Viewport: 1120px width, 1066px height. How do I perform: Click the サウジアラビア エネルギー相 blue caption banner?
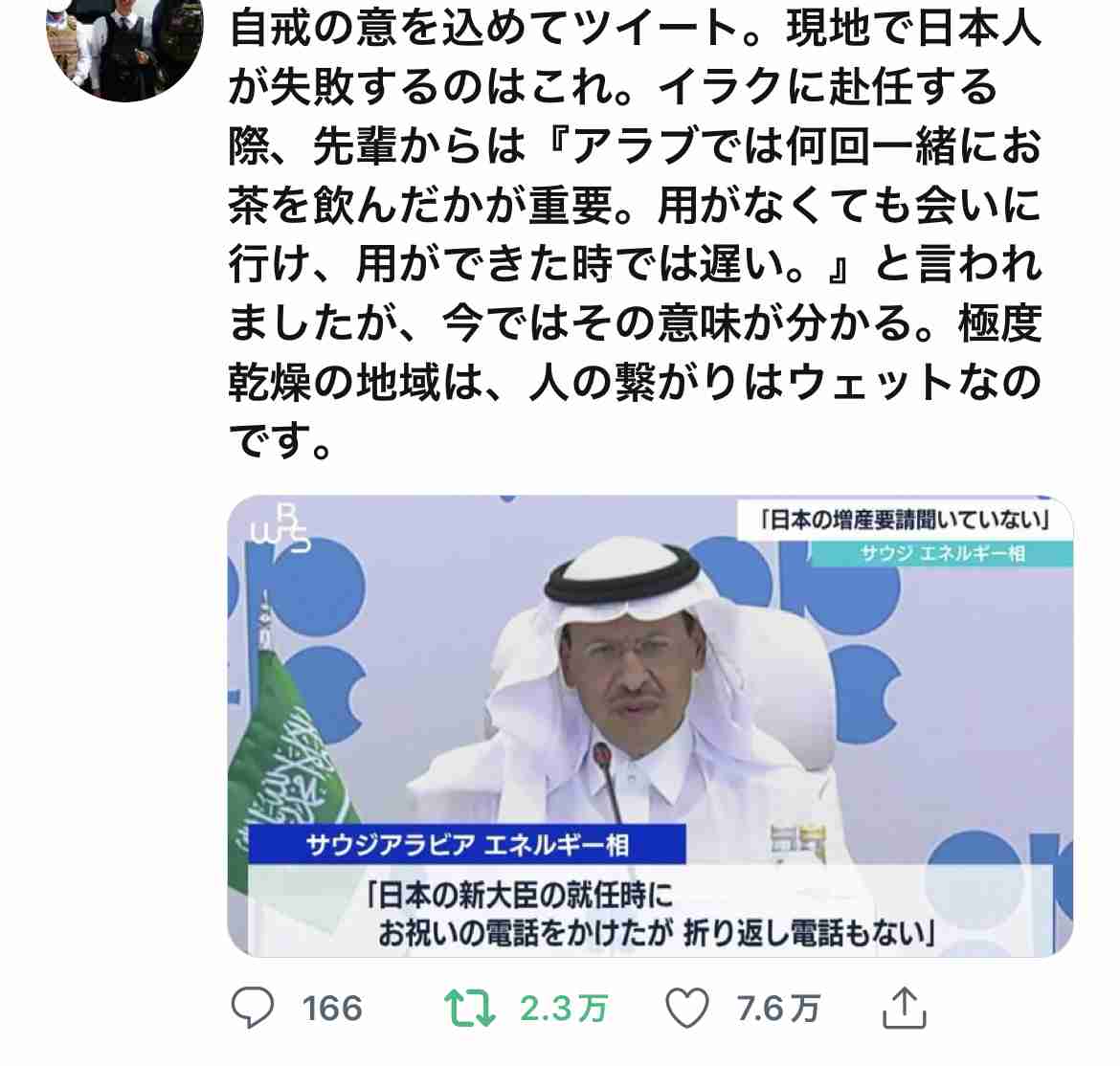[467, 845]
